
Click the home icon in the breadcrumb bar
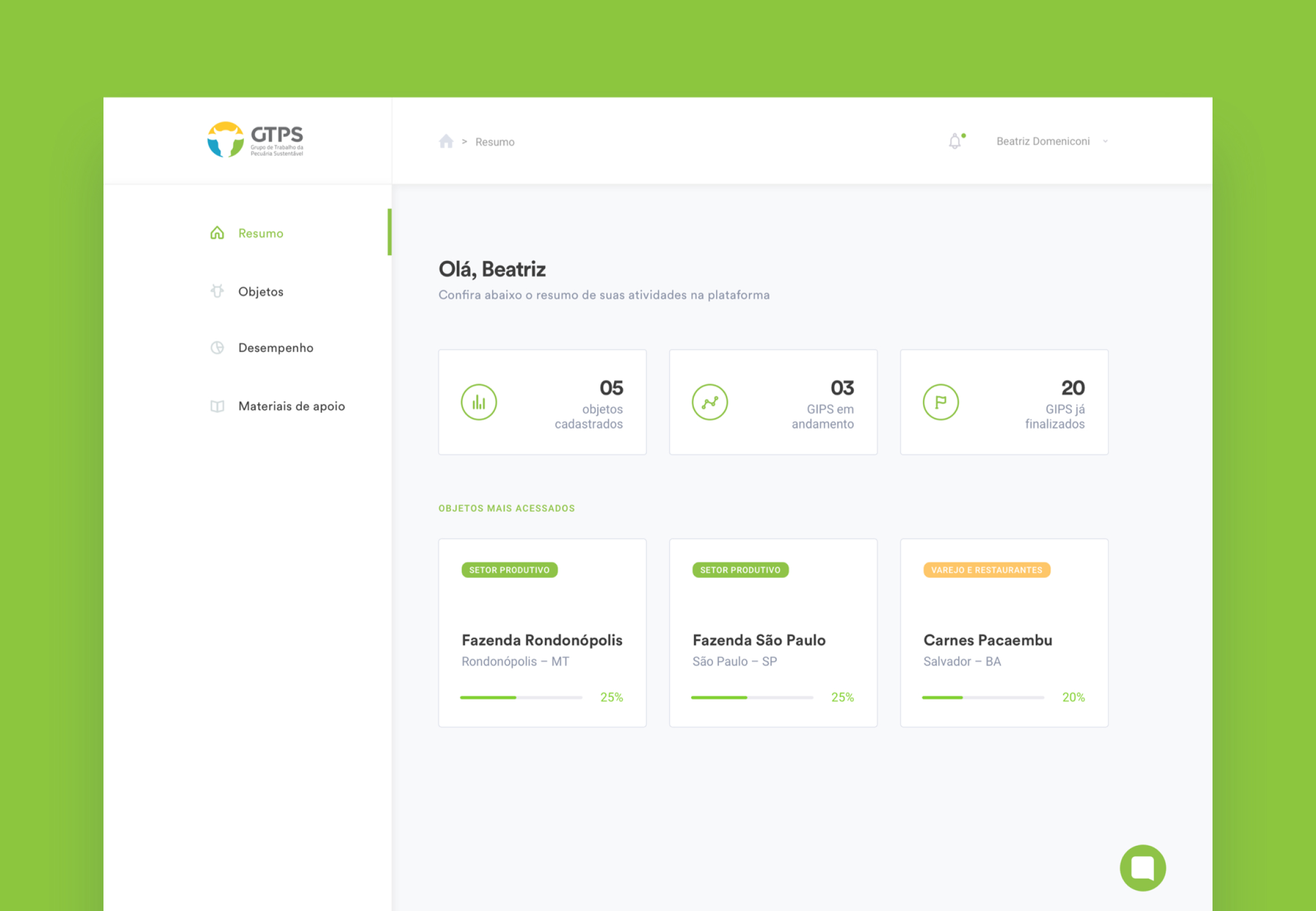click(446, 141)
